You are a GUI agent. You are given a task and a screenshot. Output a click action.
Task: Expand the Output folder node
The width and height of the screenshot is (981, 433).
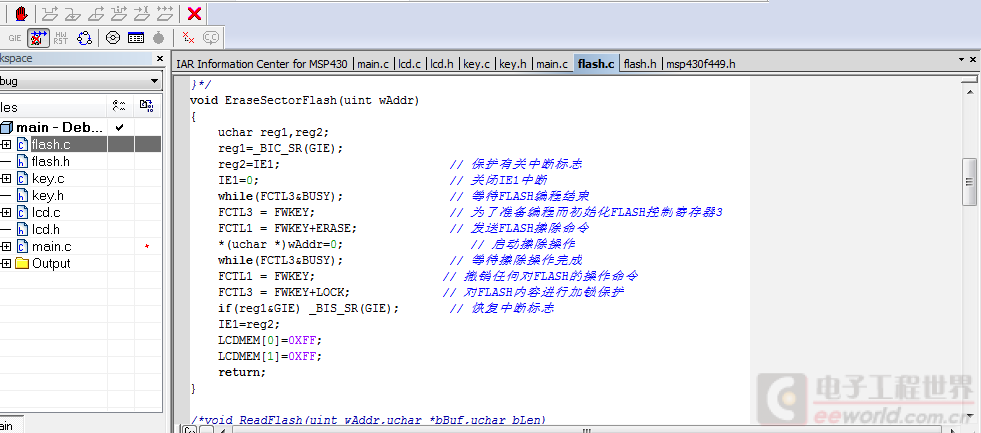point(6,263)
